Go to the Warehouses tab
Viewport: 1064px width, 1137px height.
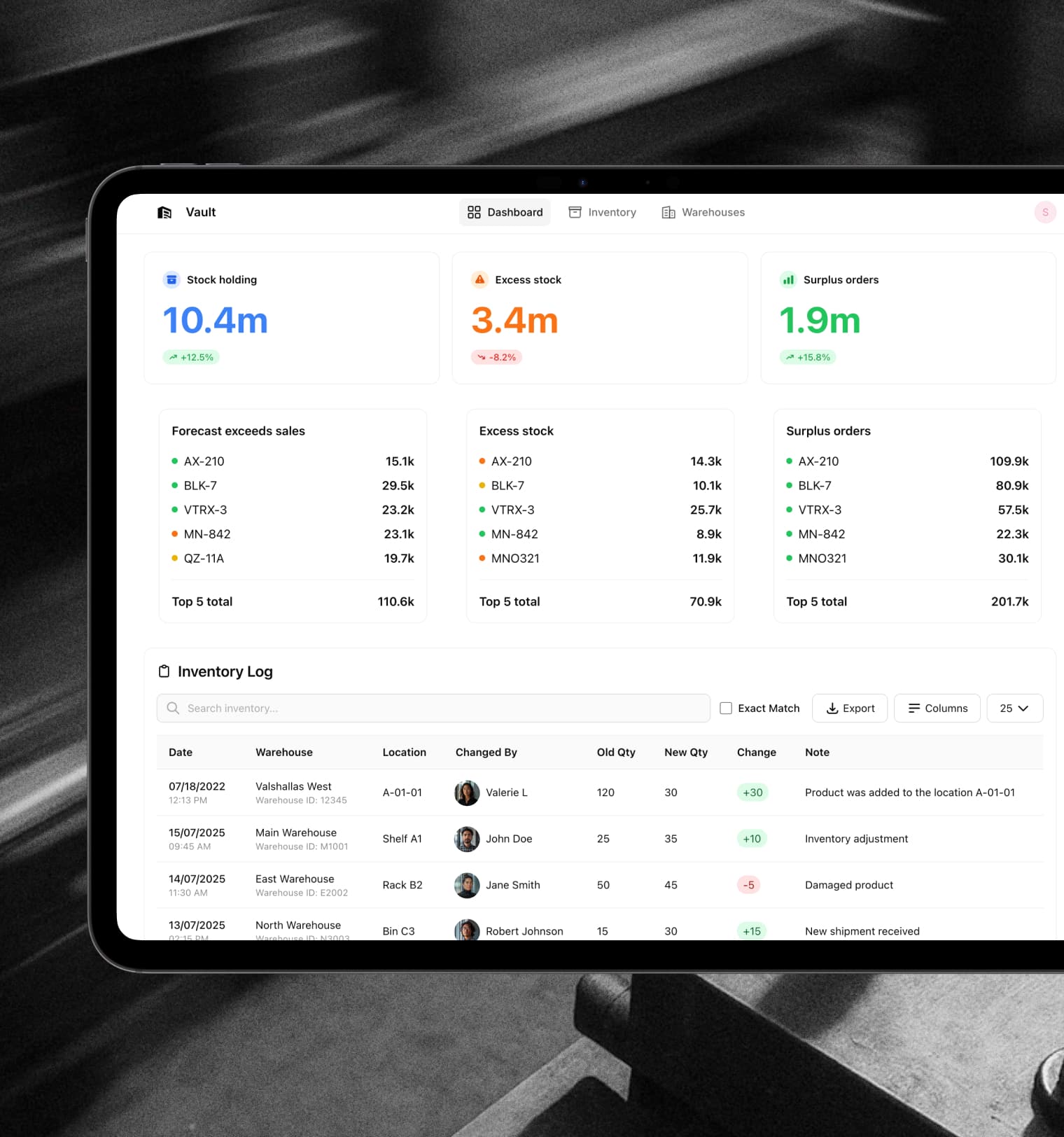click(703, 212)
